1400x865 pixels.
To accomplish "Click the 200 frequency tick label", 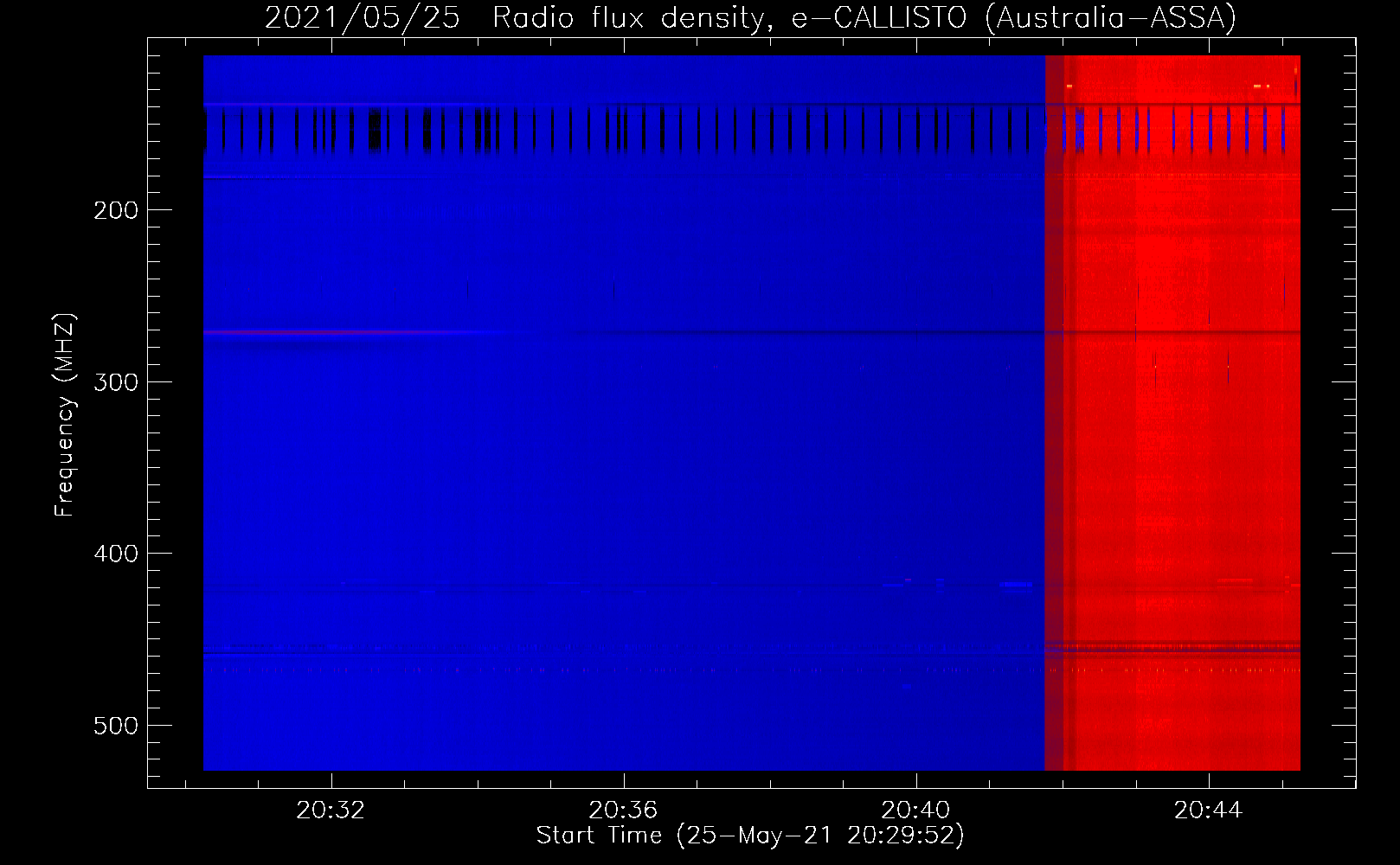I will (x=115, y=210).
